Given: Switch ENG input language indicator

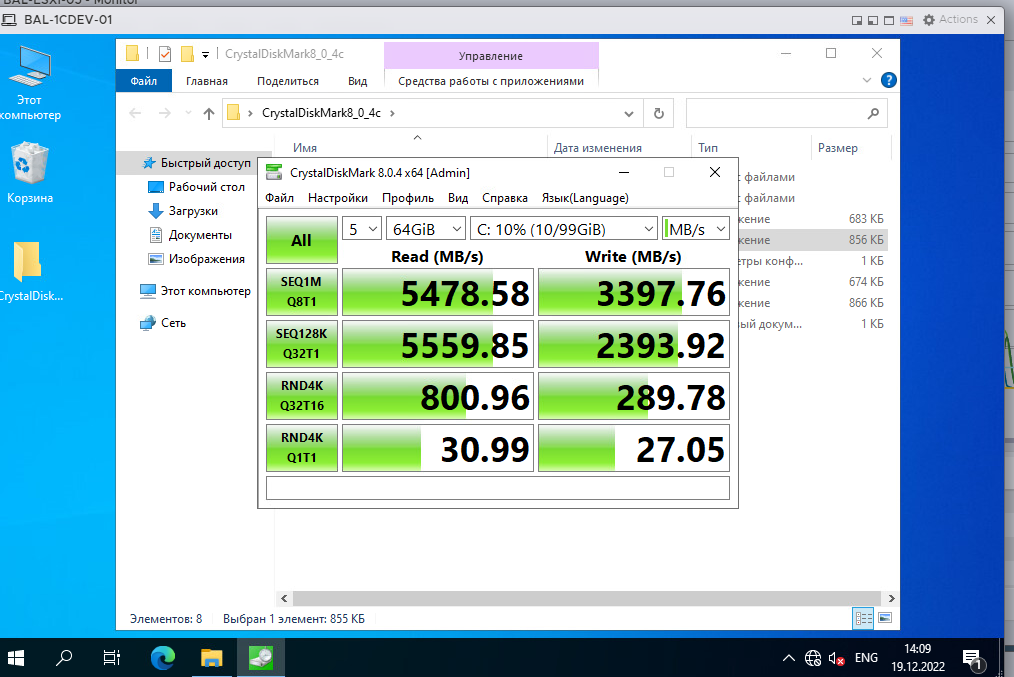Looking at the screenshot, I should (866, 658).
